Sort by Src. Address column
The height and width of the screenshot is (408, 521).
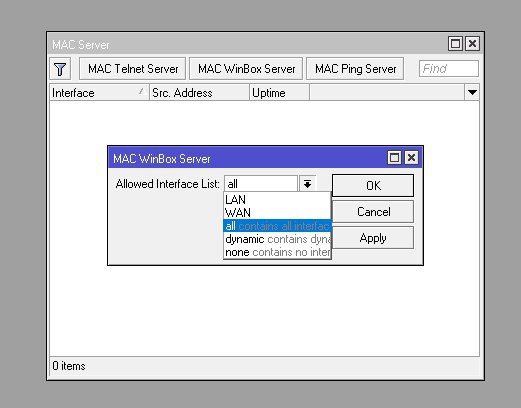(199, 93)
